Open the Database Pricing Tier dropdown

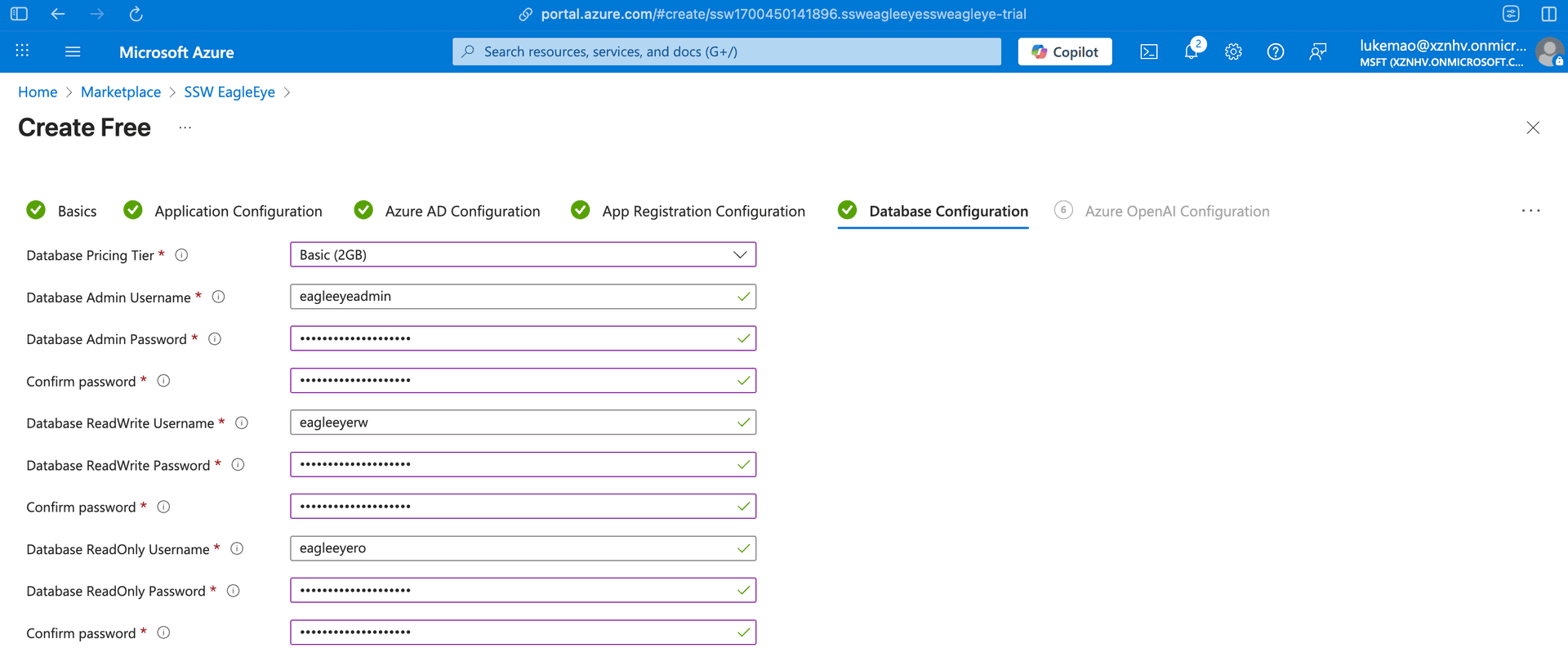523,254
